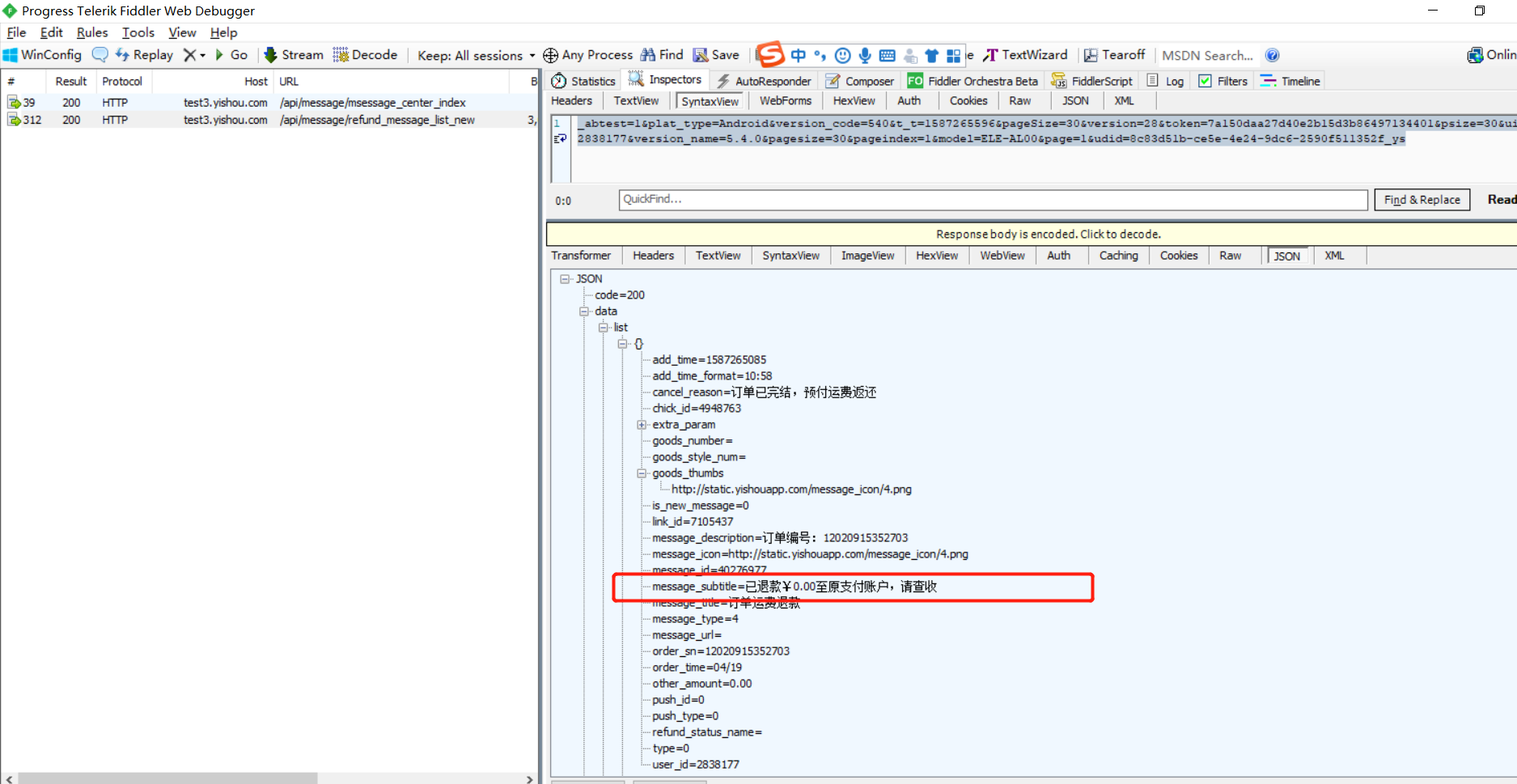
Task: Select the code=200 tree row
Action: pos(620,295)
